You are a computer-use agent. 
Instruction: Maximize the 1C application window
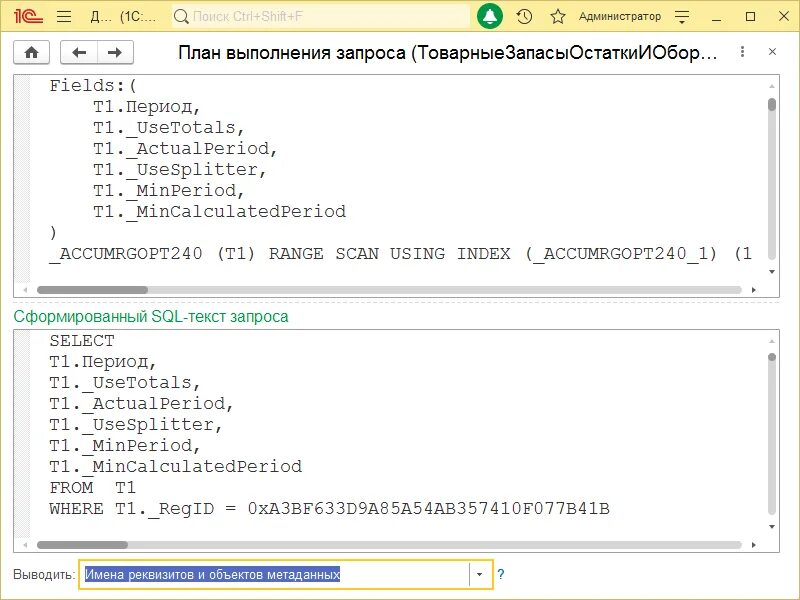[x=751, y=16]
